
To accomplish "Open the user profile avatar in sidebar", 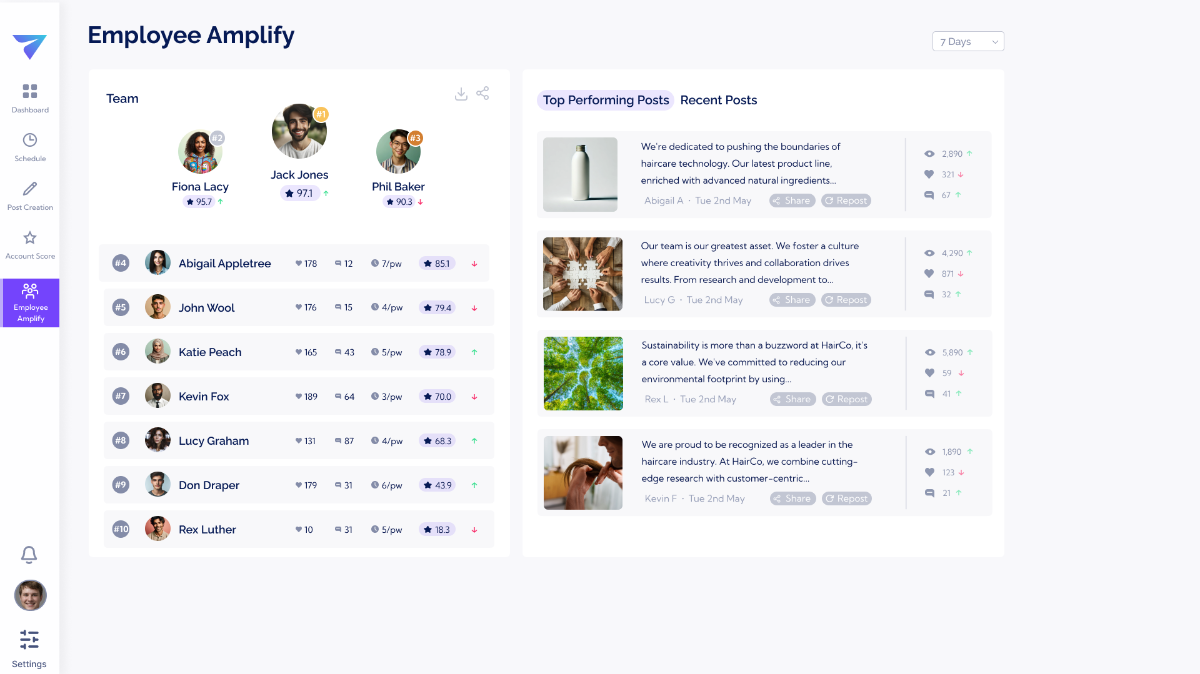I will click(30, 596).
